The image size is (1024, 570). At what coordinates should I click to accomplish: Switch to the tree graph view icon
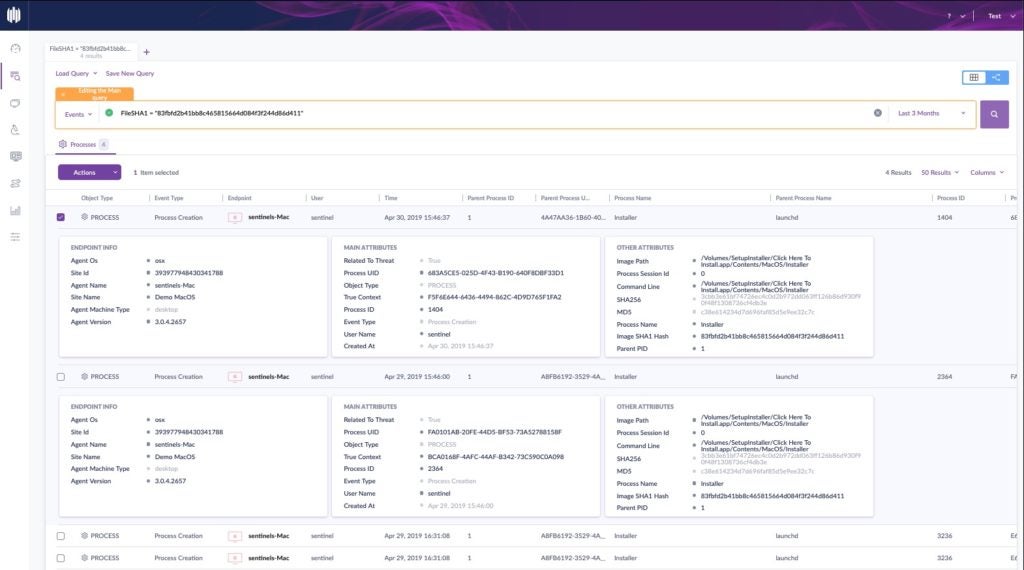[996, 77]
